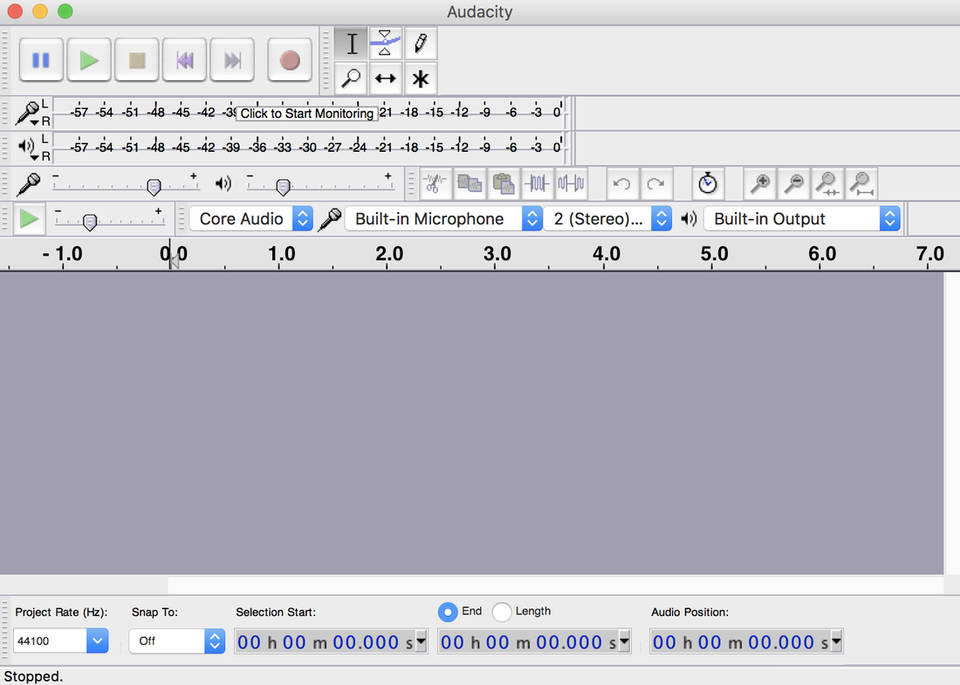Screen dimensions: 960x685
Task: Select the Envelope tool
Action: pyautogui.click(x=385, y=43)
